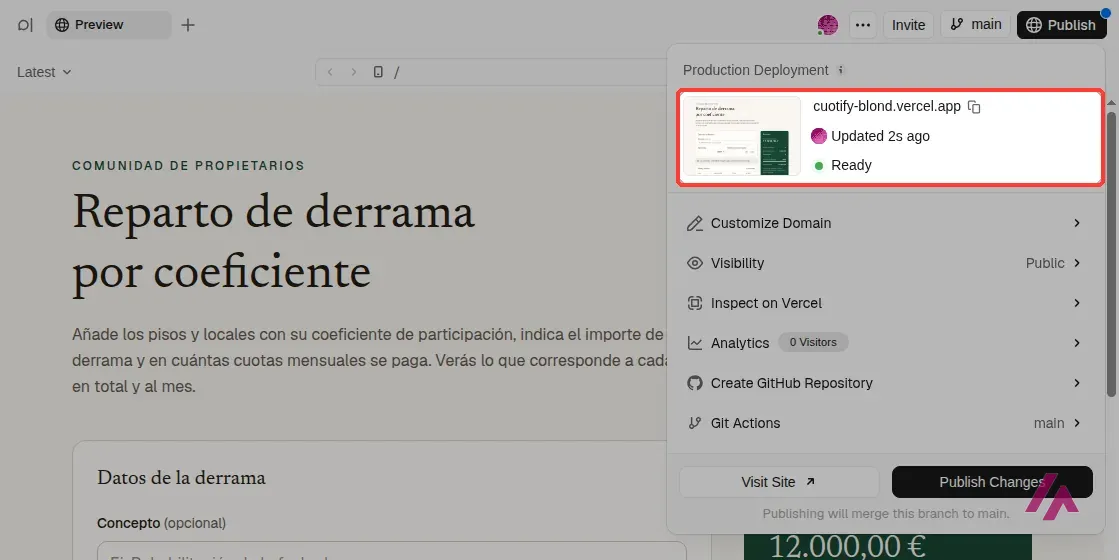This screenshot has height=560, width=1119.
Task: Open the main branch selector
Action: (976, 24)
